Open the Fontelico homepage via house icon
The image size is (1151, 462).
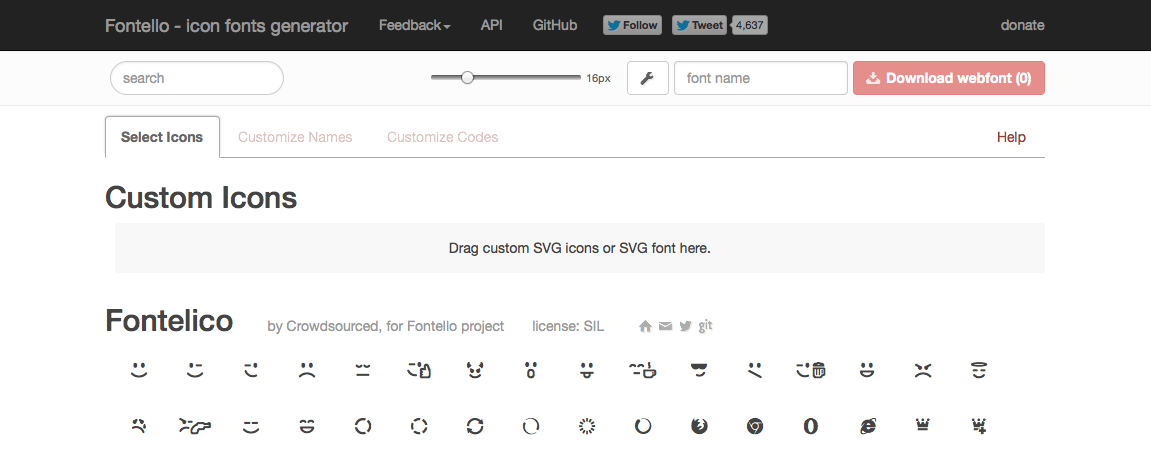click(x=645, y=326)
